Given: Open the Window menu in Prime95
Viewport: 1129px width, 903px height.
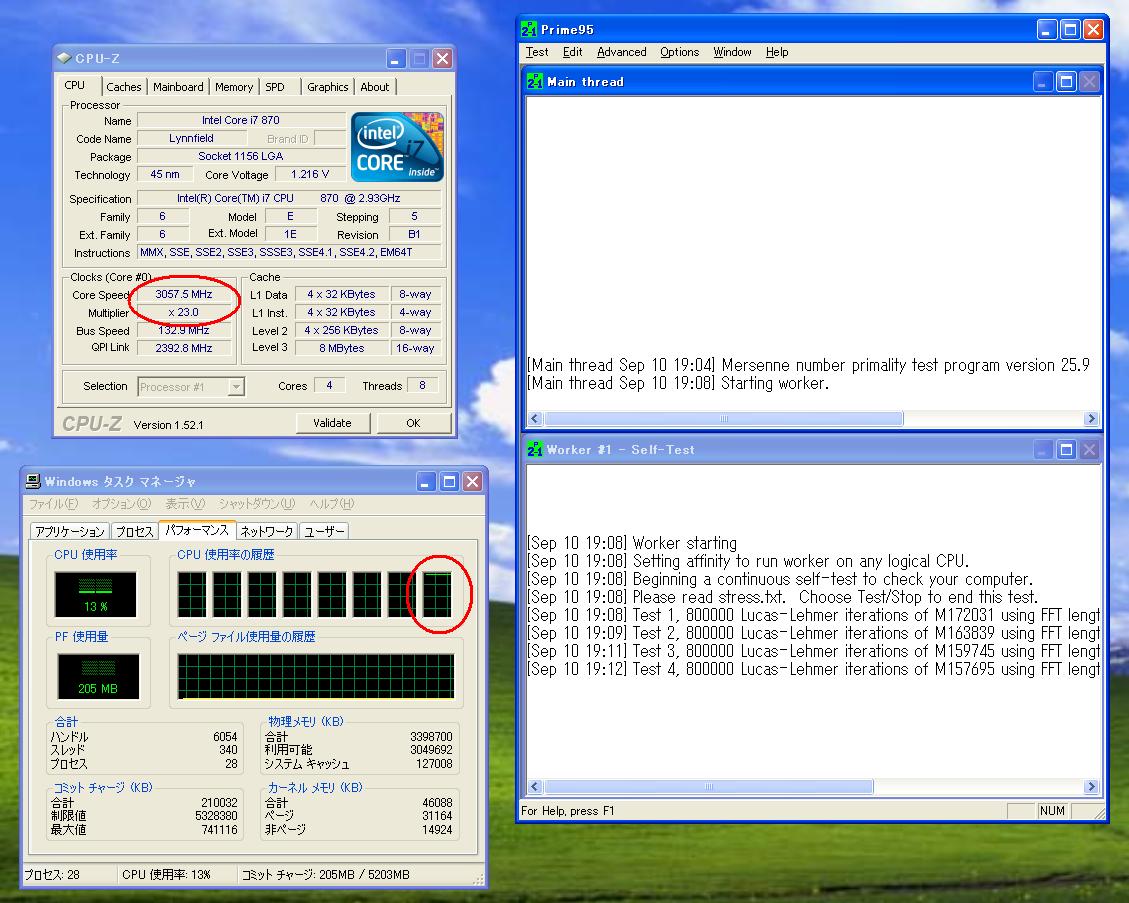Looking at the screenshot, I should (x=732, y=52).
